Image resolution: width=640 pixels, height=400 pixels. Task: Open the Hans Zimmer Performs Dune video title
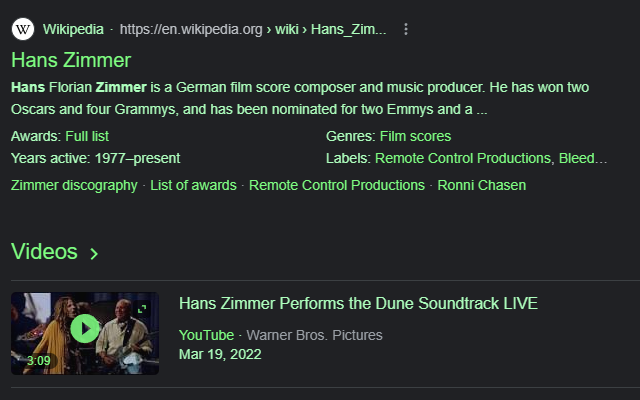[x=358, y=303]
